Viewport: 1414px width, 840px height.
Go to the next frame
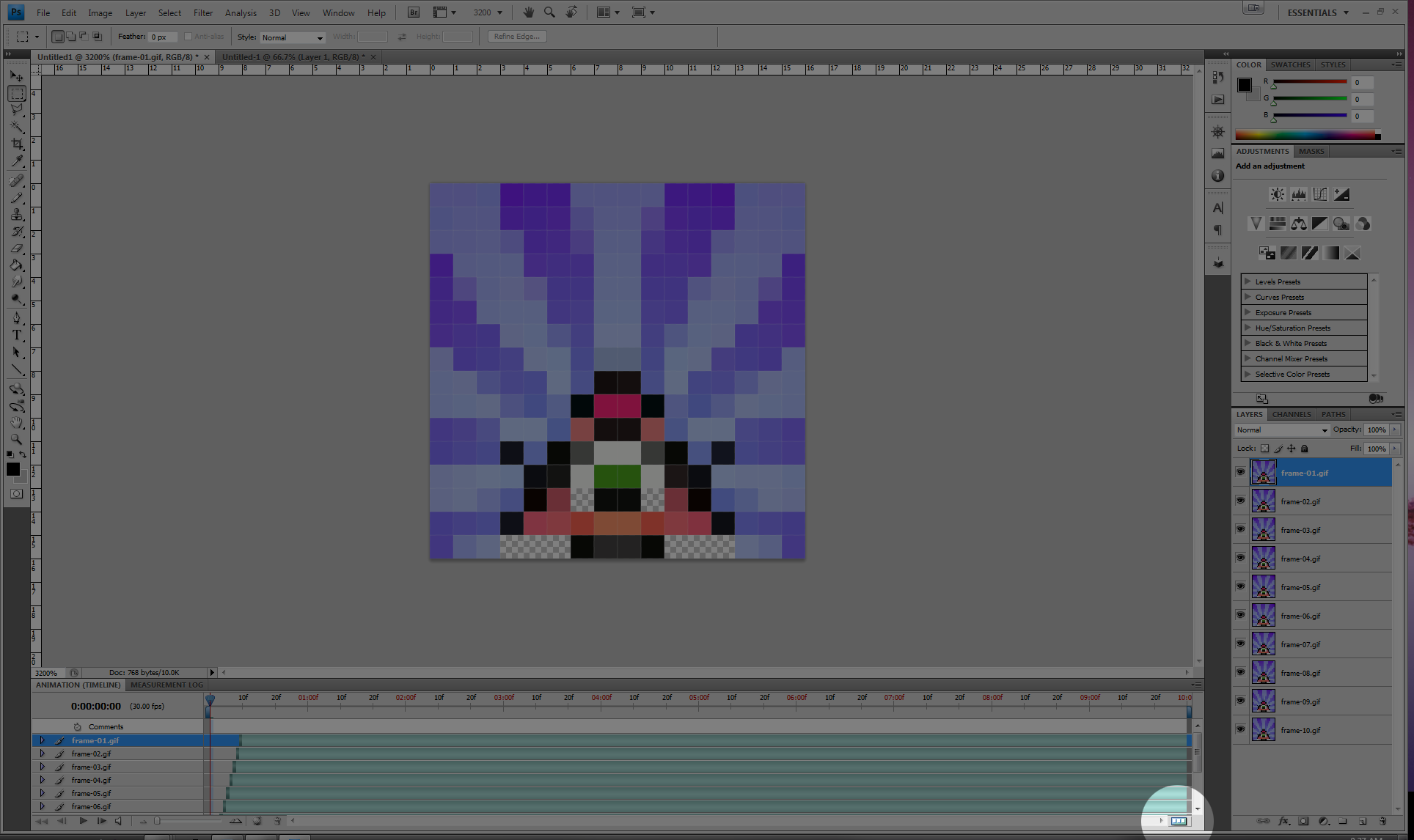point(101,821)
